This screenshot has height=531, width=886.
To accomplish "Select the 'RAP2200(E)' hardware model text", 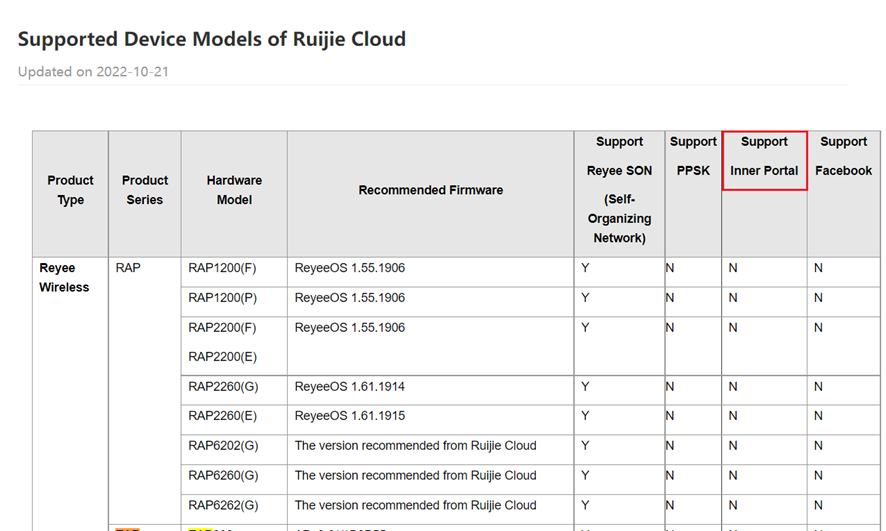I will 222,357.
